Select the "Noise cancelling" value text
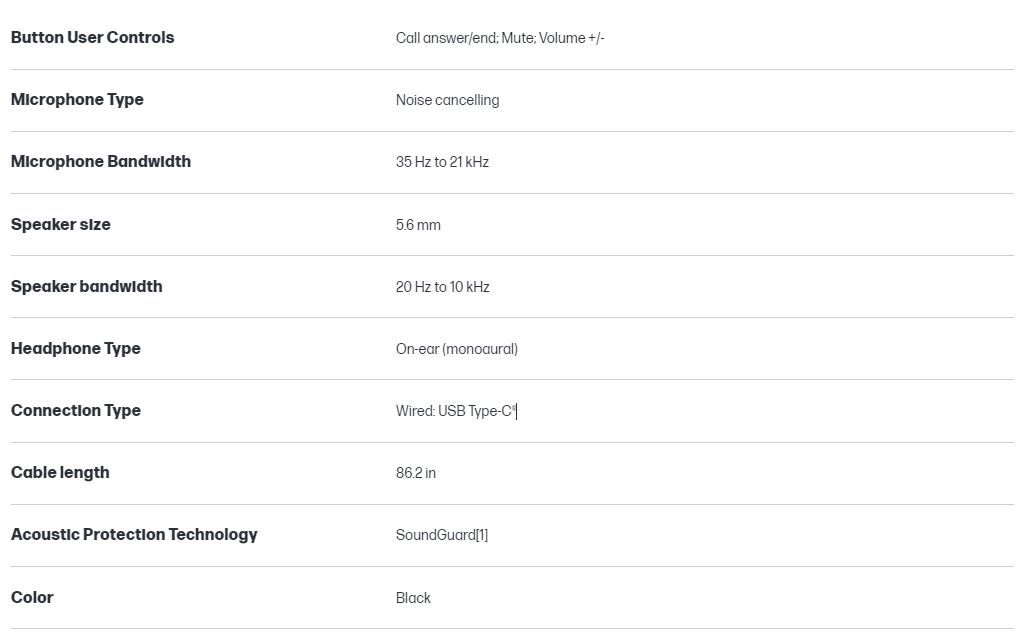The image size is (1025, 632). tap(447, 100)
